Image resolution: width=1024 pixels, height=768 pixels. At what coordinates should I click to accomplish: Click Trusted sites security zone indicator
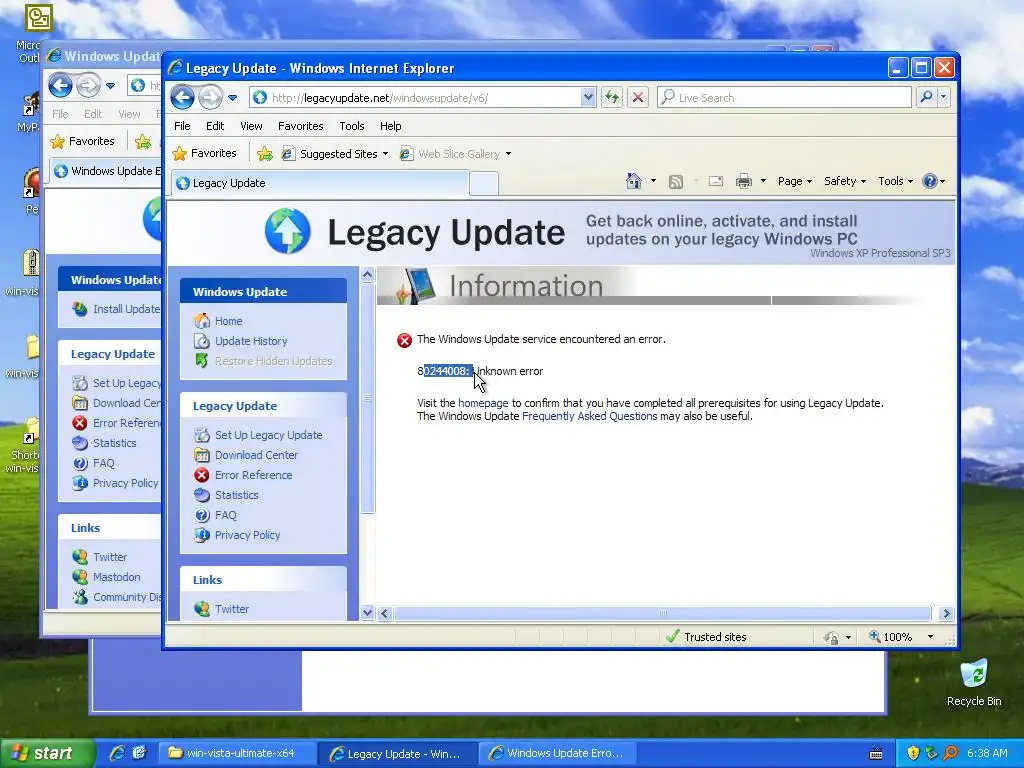705,637
